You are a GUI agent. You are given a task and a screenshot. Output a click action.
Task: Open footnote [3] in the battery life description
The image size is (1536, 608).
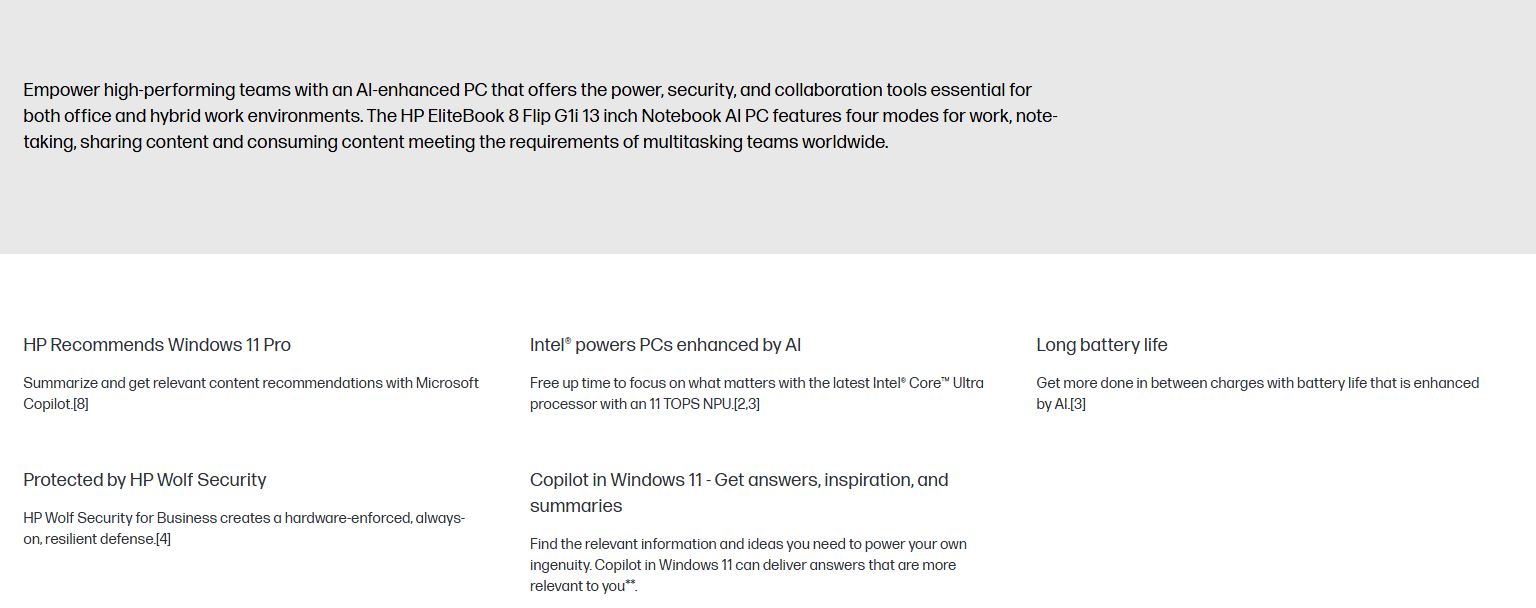point(1077,404)
